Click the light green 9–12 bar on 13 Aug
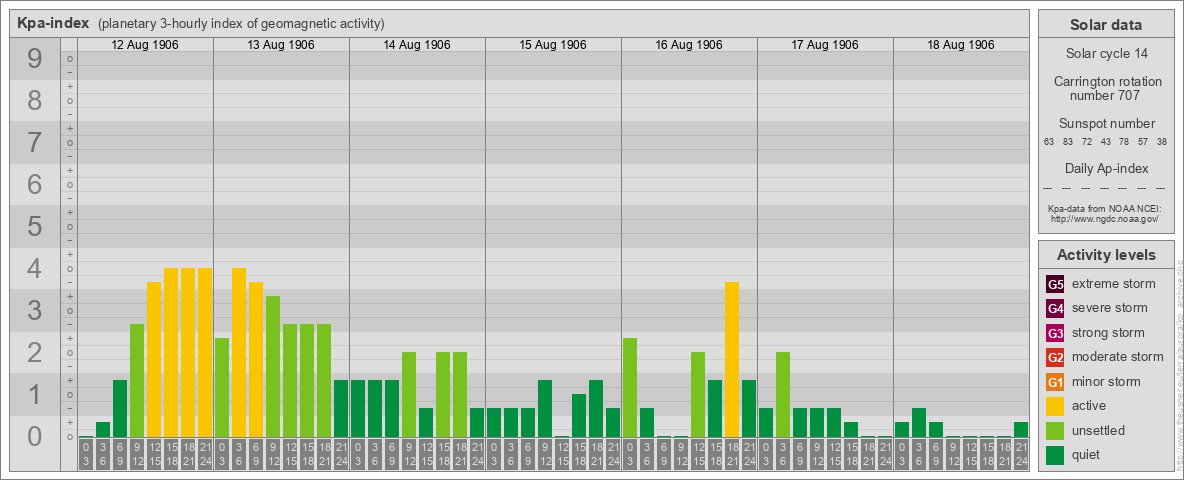Screen dimensions: 1184x480 click(x=273, y=367)
